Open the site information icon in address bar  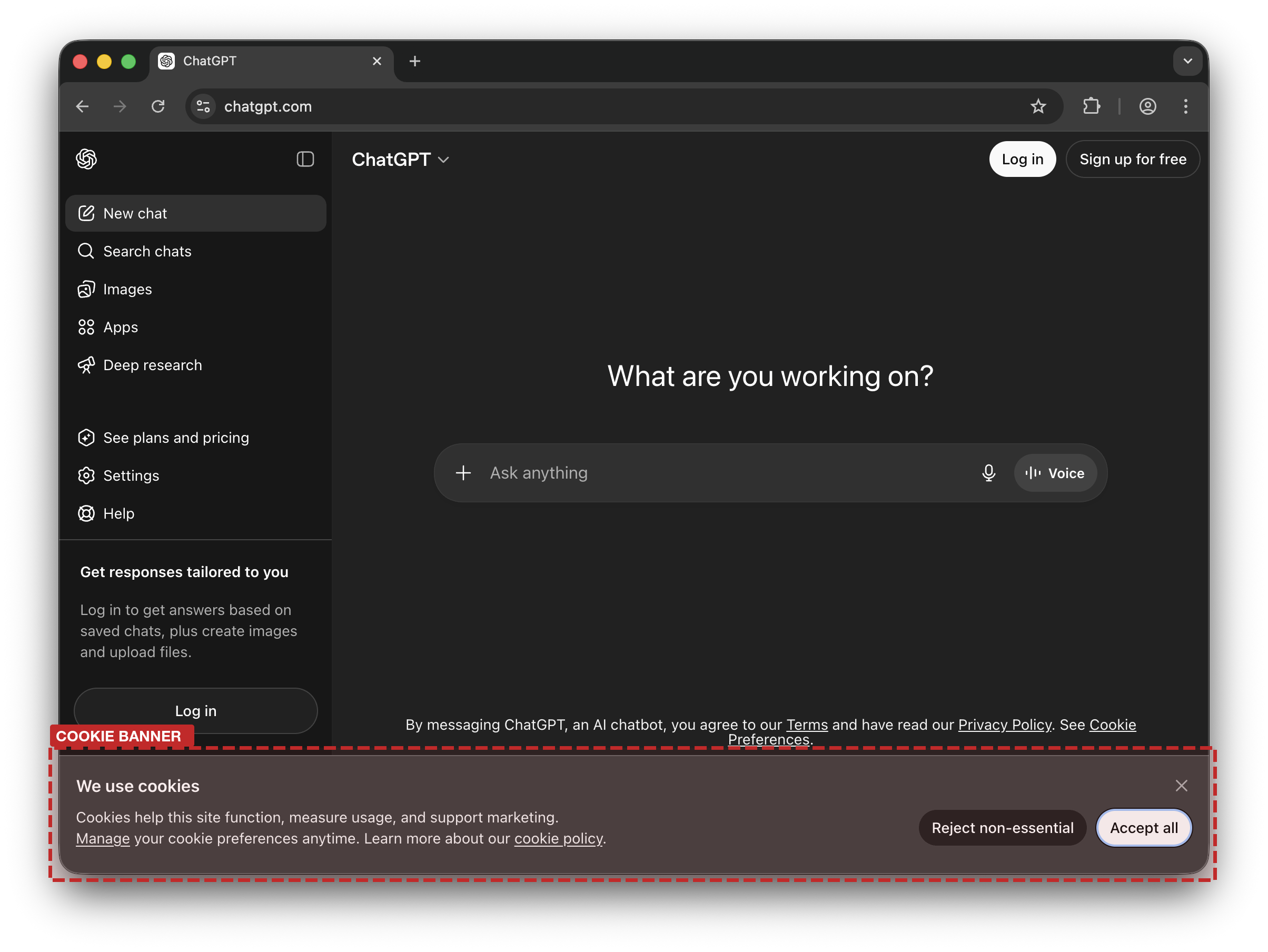(203, 106)
